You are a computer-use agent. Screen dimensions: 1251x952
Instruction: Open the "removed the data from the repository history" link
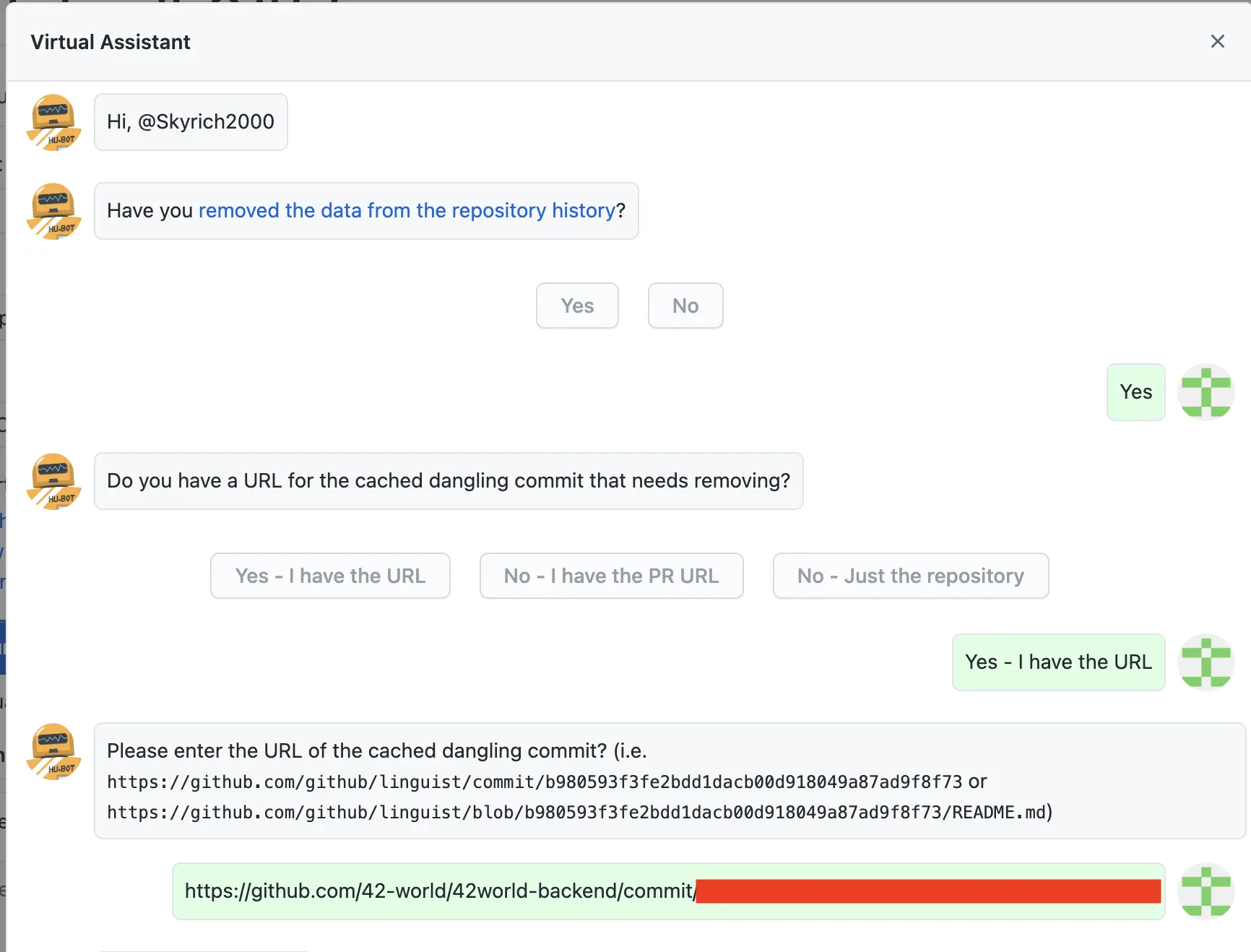[x=407, y=211]
